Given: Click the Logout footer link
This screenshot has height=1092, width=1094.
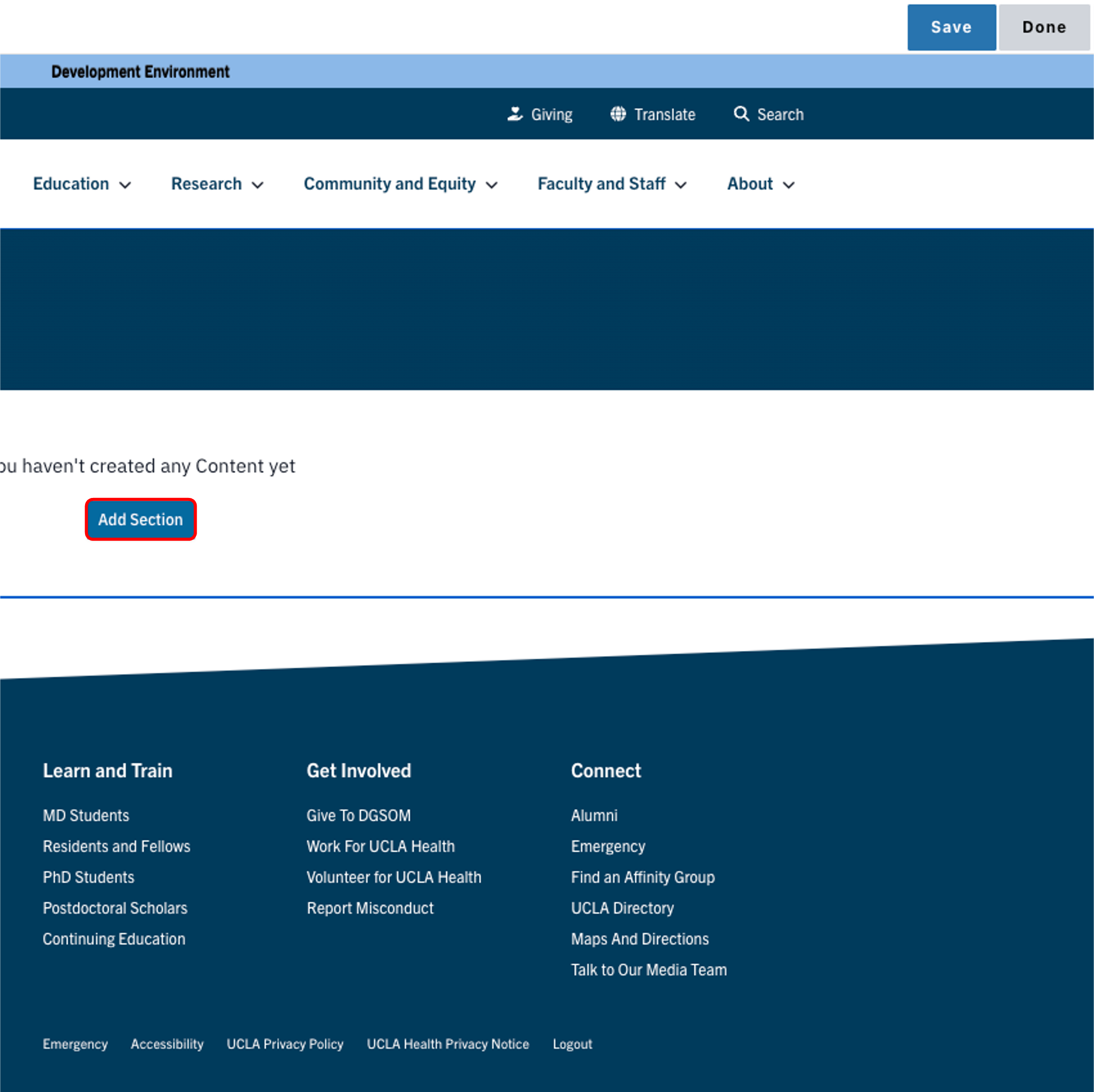Looking at the screenshot, I should [x=572, y=1044].
